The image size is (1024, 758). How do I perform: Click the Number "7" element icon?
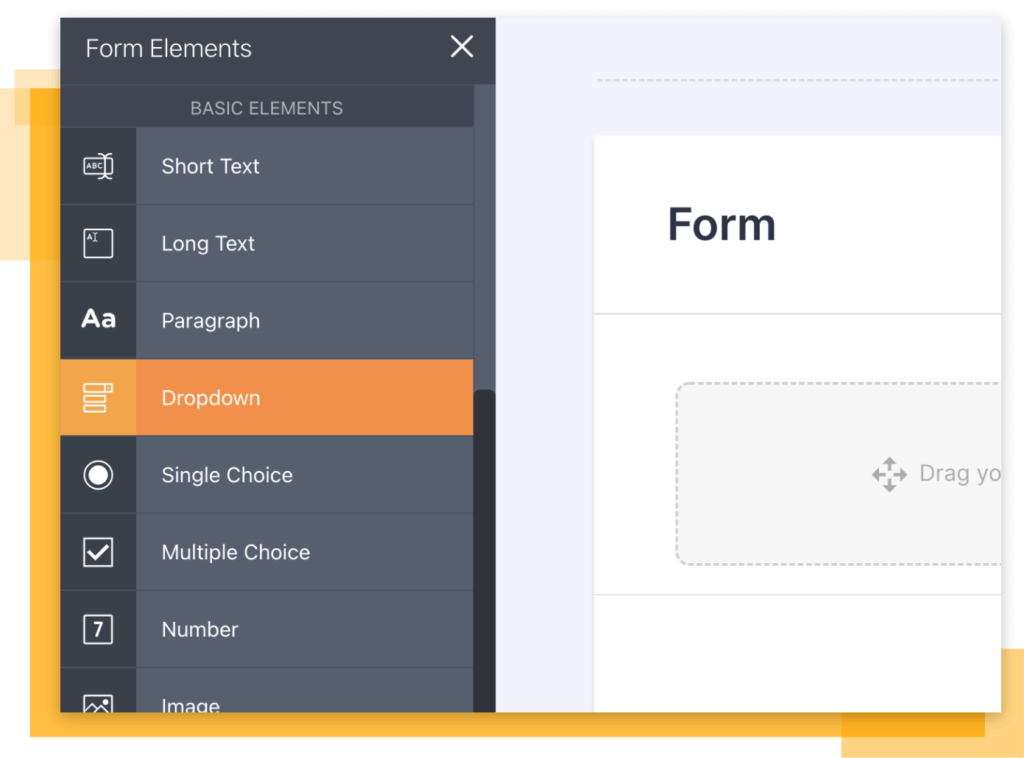[97, 629]
